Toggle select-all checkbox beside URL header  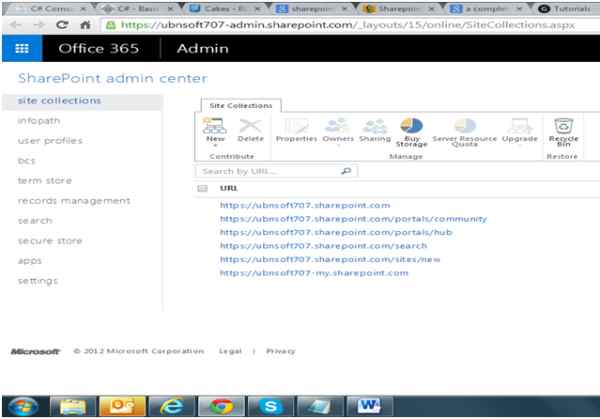tap(202, 188)
